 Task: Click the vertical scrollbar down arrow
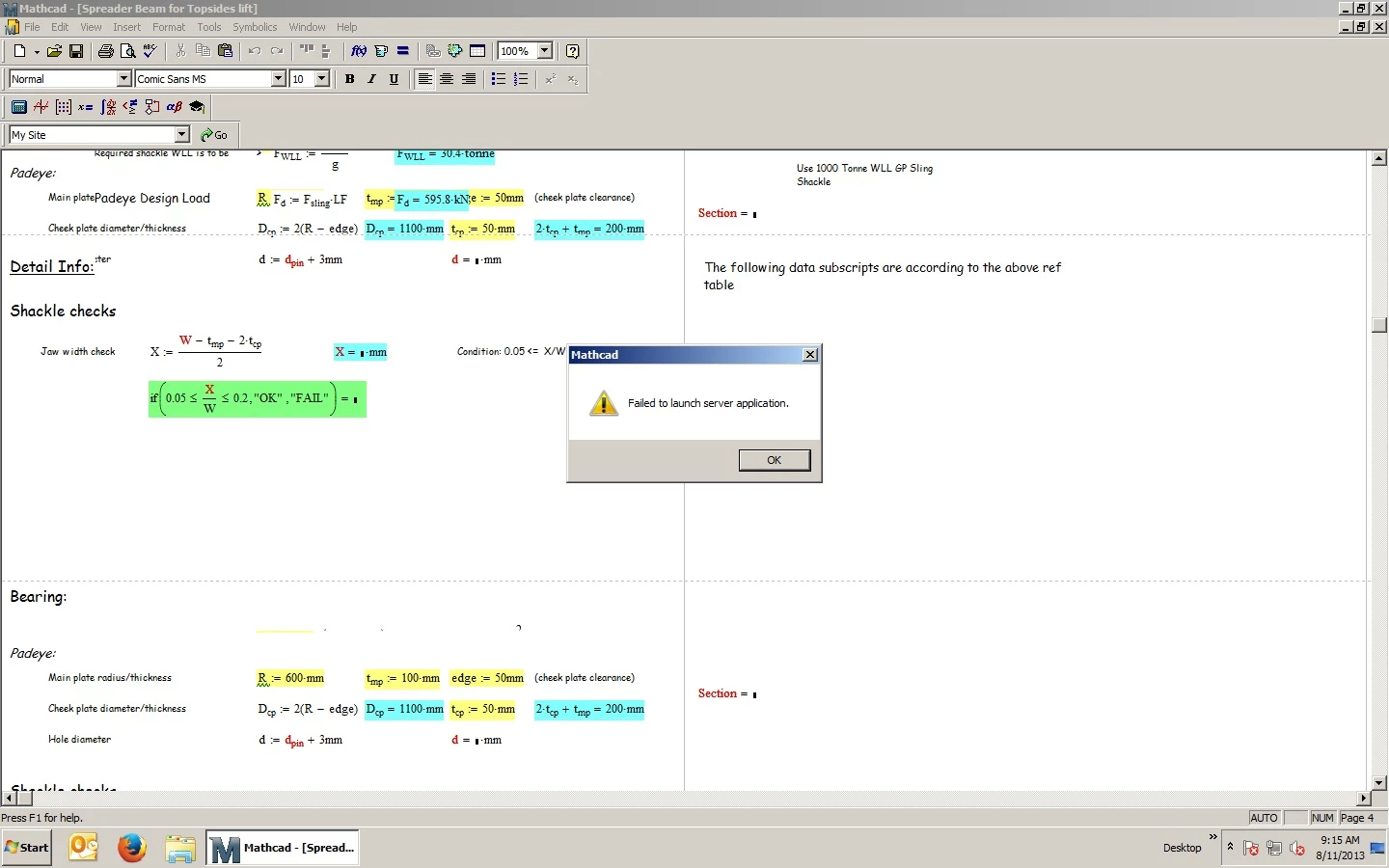(1379, 783)
